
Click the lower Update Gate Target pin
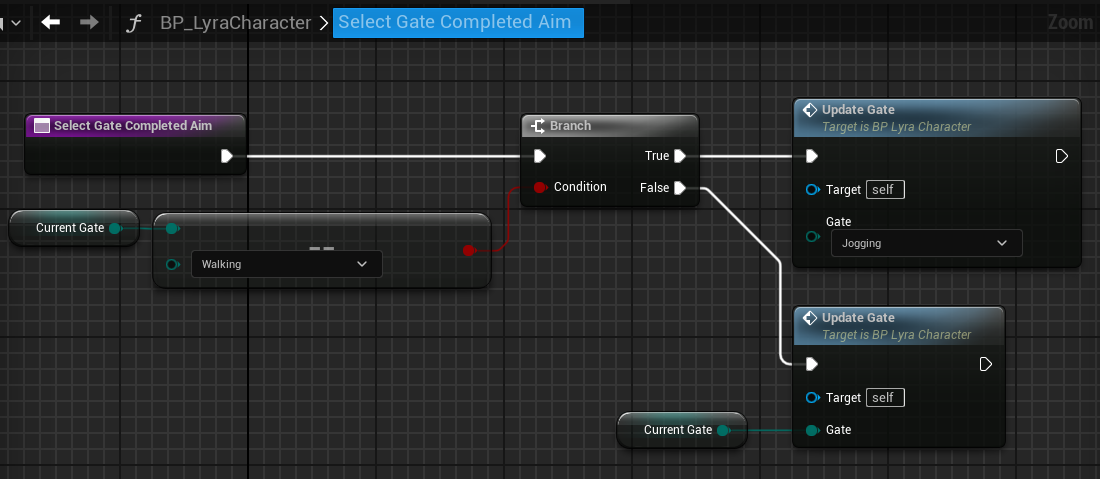813,398
